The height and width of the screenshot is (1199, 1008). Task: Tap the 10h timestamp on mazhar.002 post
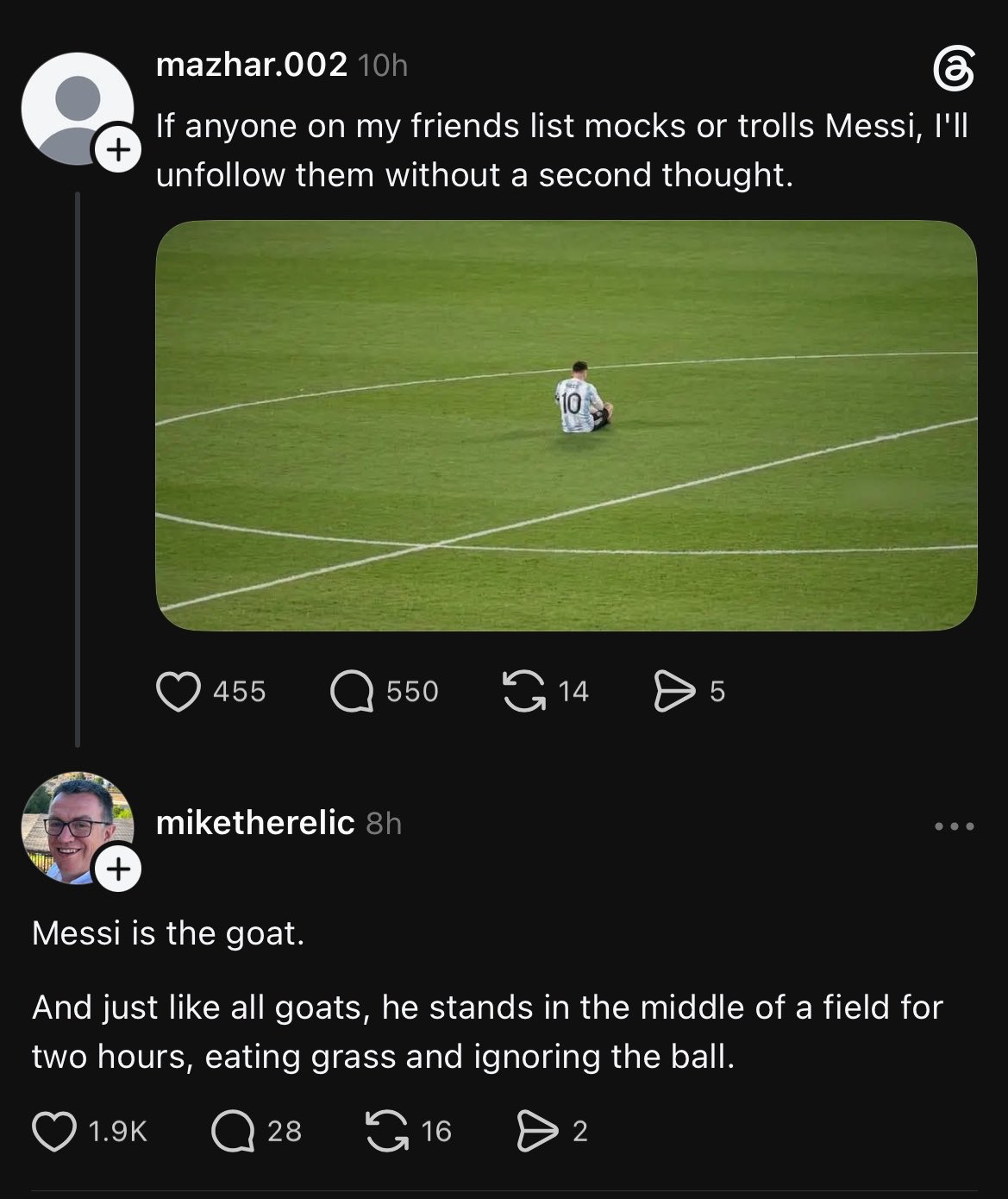coord(382,66)
